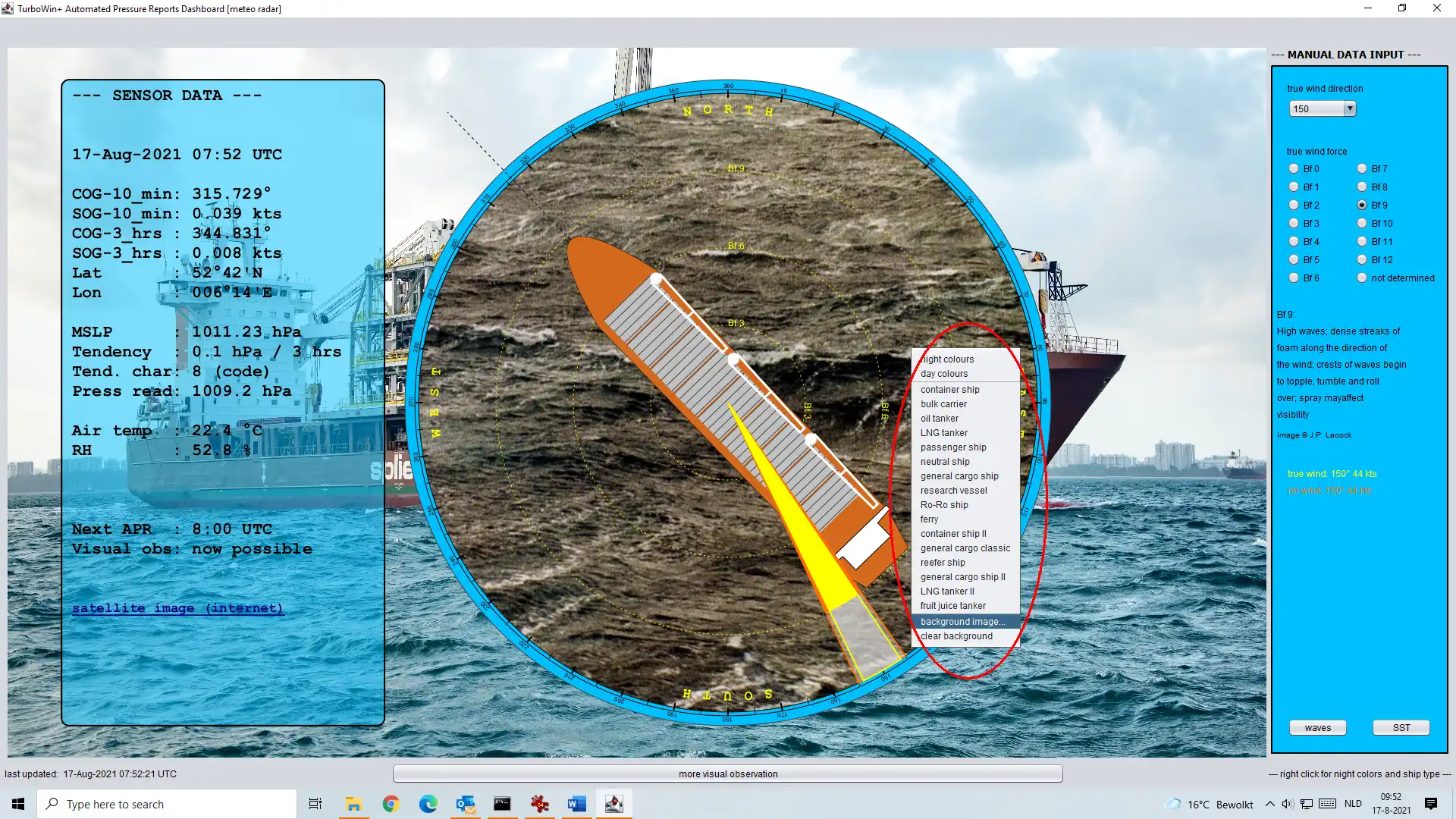
Task: Select 'day colours' display option
Action: tap(943, 373)
